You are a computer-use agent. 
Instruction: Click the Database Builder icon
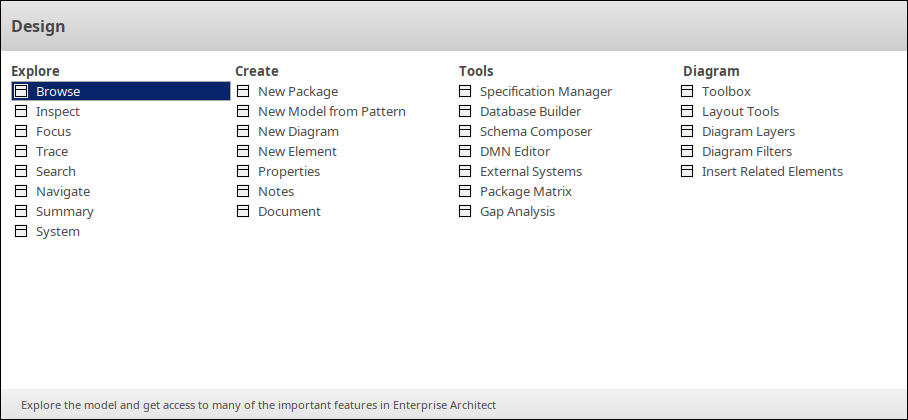465,111
